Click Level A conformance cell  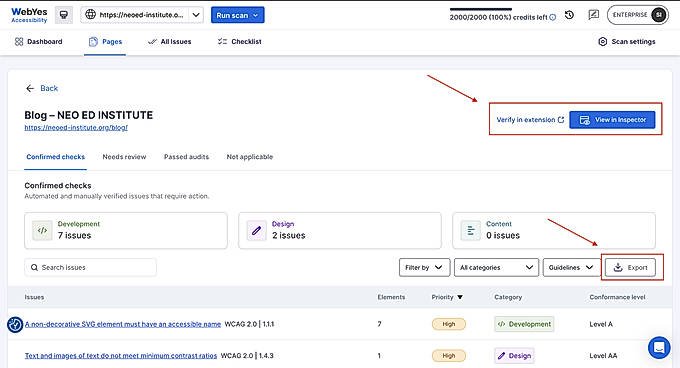601,324
